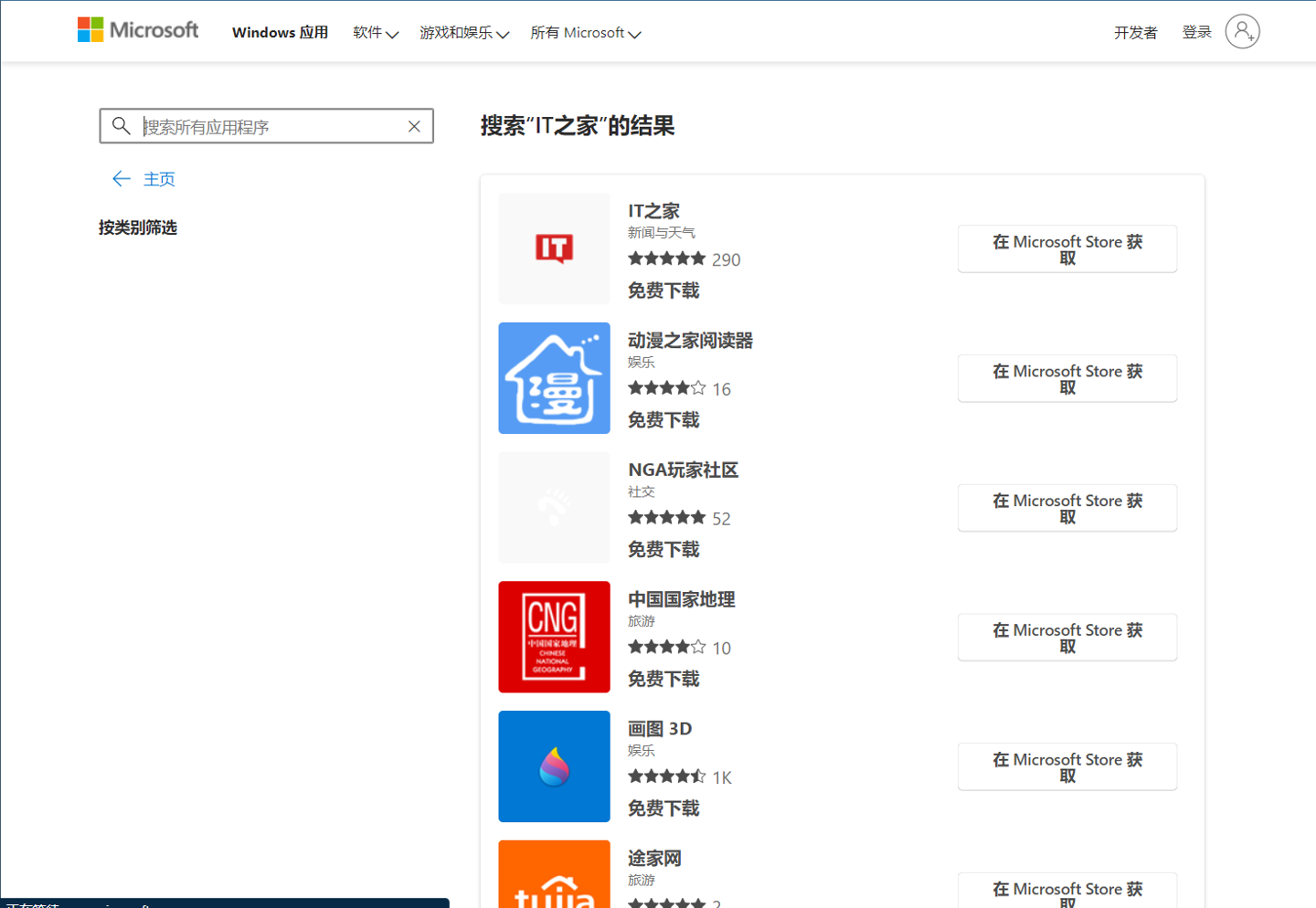The height and width of the screenshot is (908, 1316).
Task: Clear the search box with X
Action: (x=414, y=126)
